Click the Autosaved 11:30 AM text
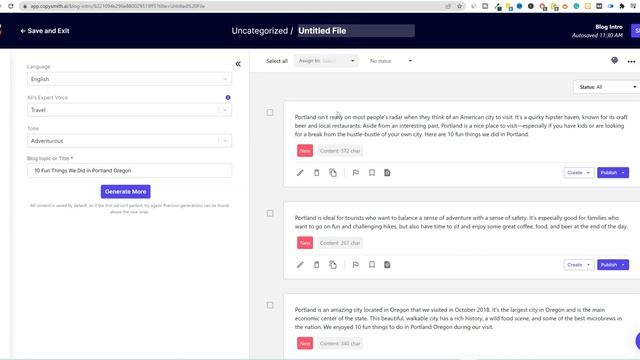The image size is (640, 360). [x=597, y=36]
